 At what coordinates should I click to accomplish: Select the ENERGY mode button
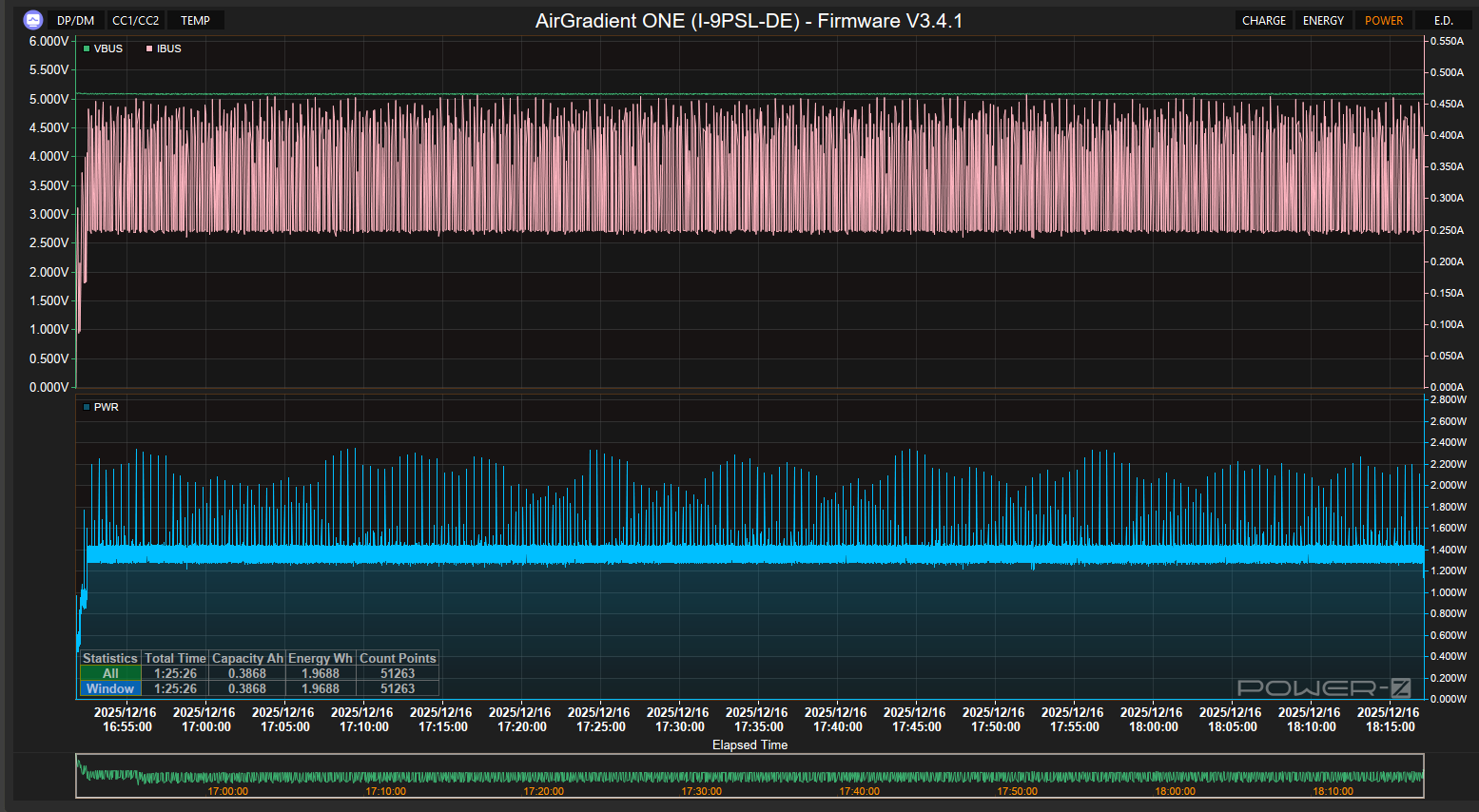(1323, 20)
